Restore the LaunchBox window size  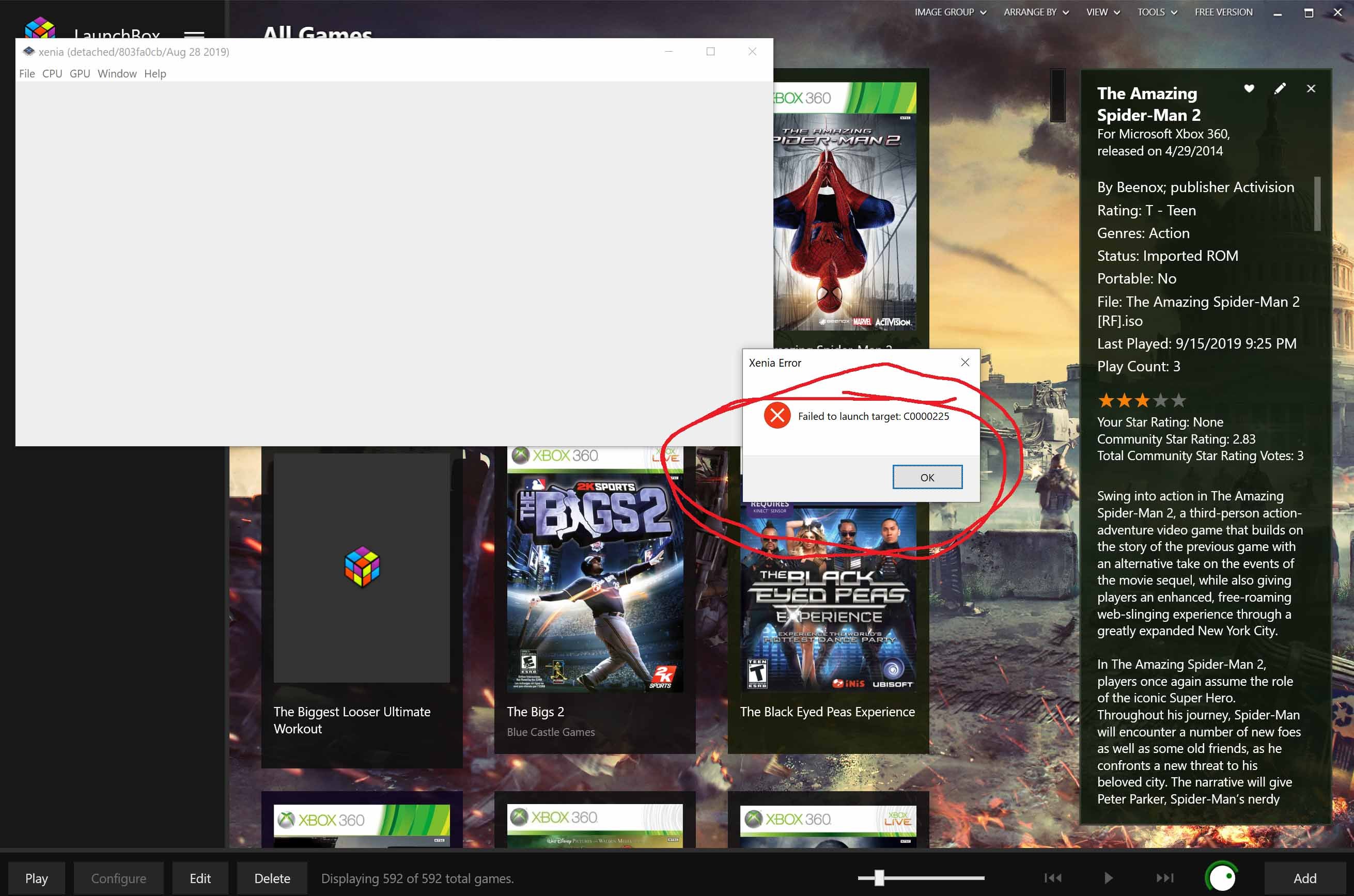tap(1308, 12)
